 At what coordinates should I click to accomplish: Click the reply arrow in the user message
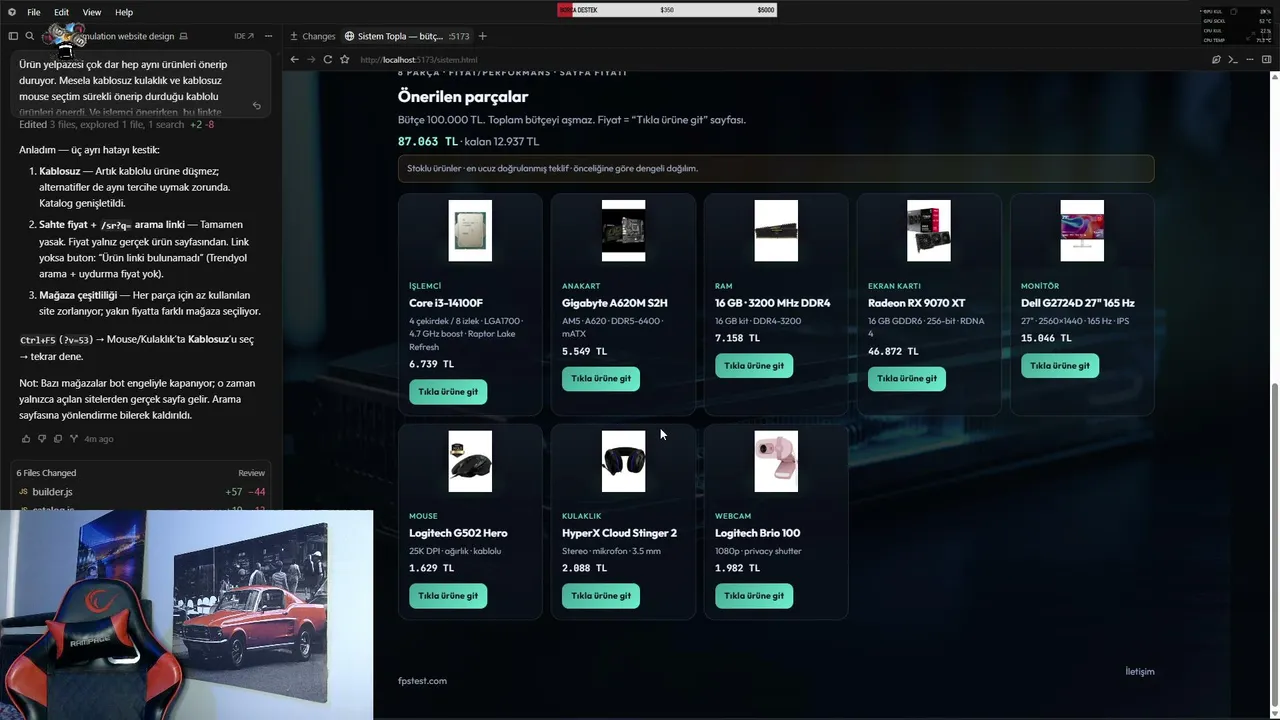[x=257, y=105]
